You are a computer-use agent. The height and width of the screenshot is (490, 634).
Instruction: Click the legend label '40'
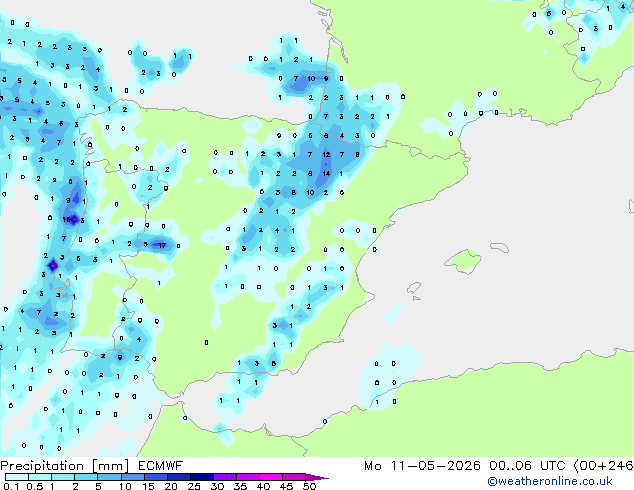click(x=263, y=486)
